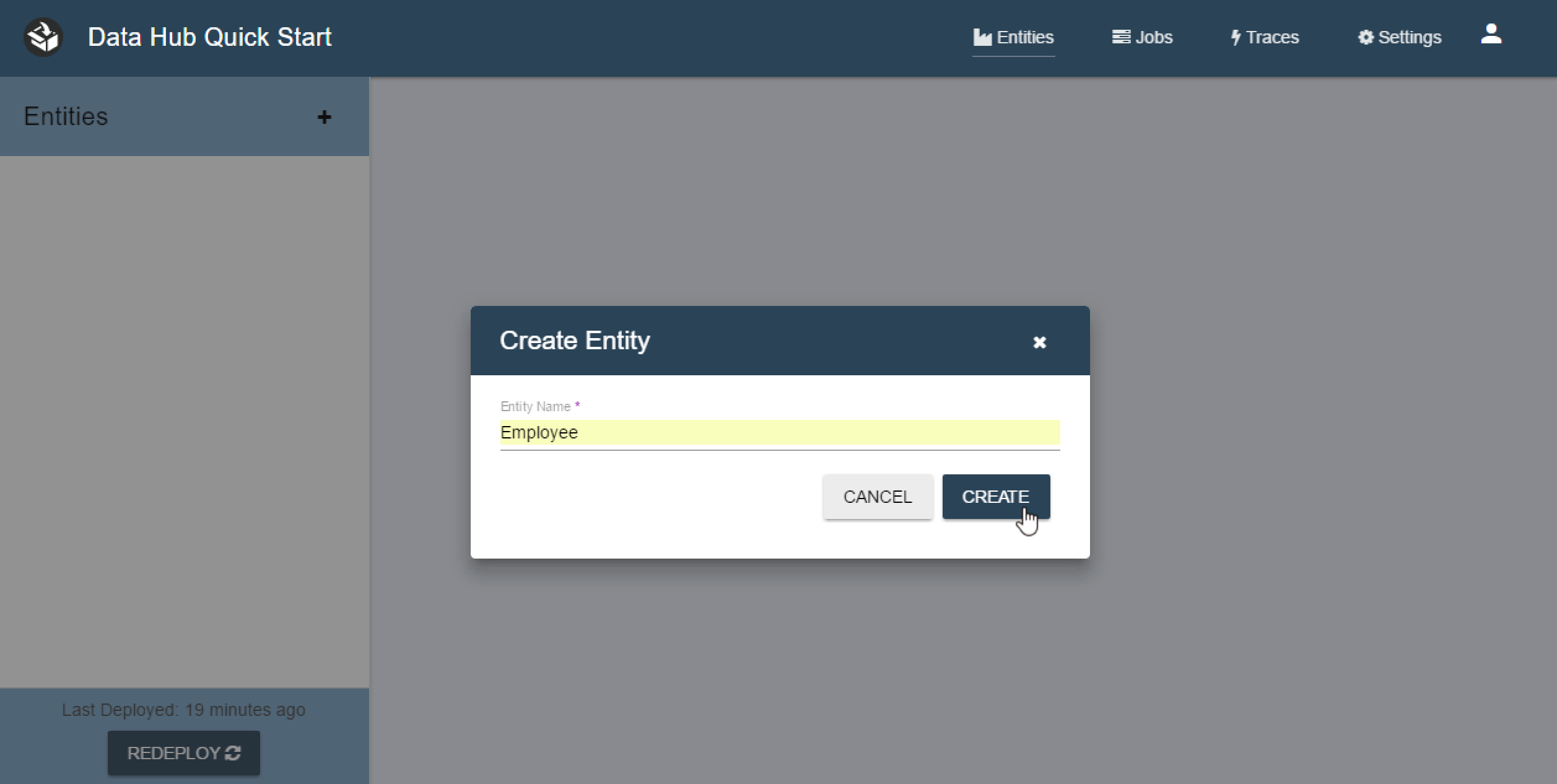
Task: Select the Jobs tab
Action: (1144, 37)
